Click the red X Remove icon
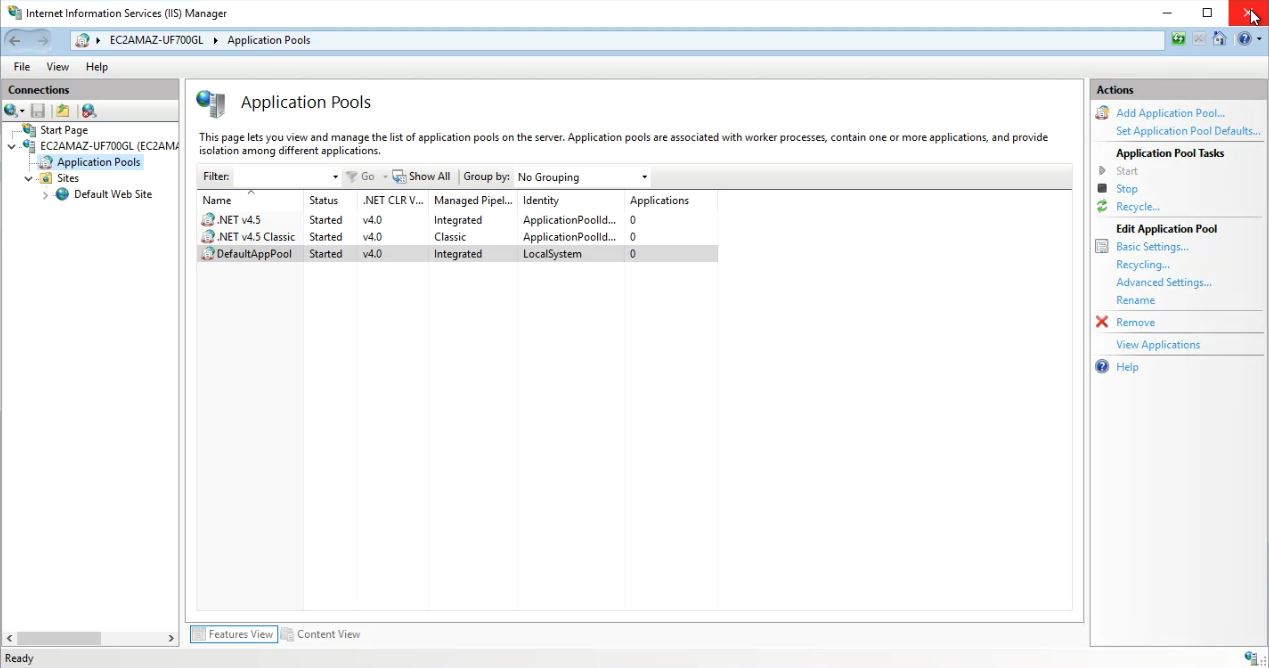Viewport: 1269px width, 668px height. point(1102,322)
